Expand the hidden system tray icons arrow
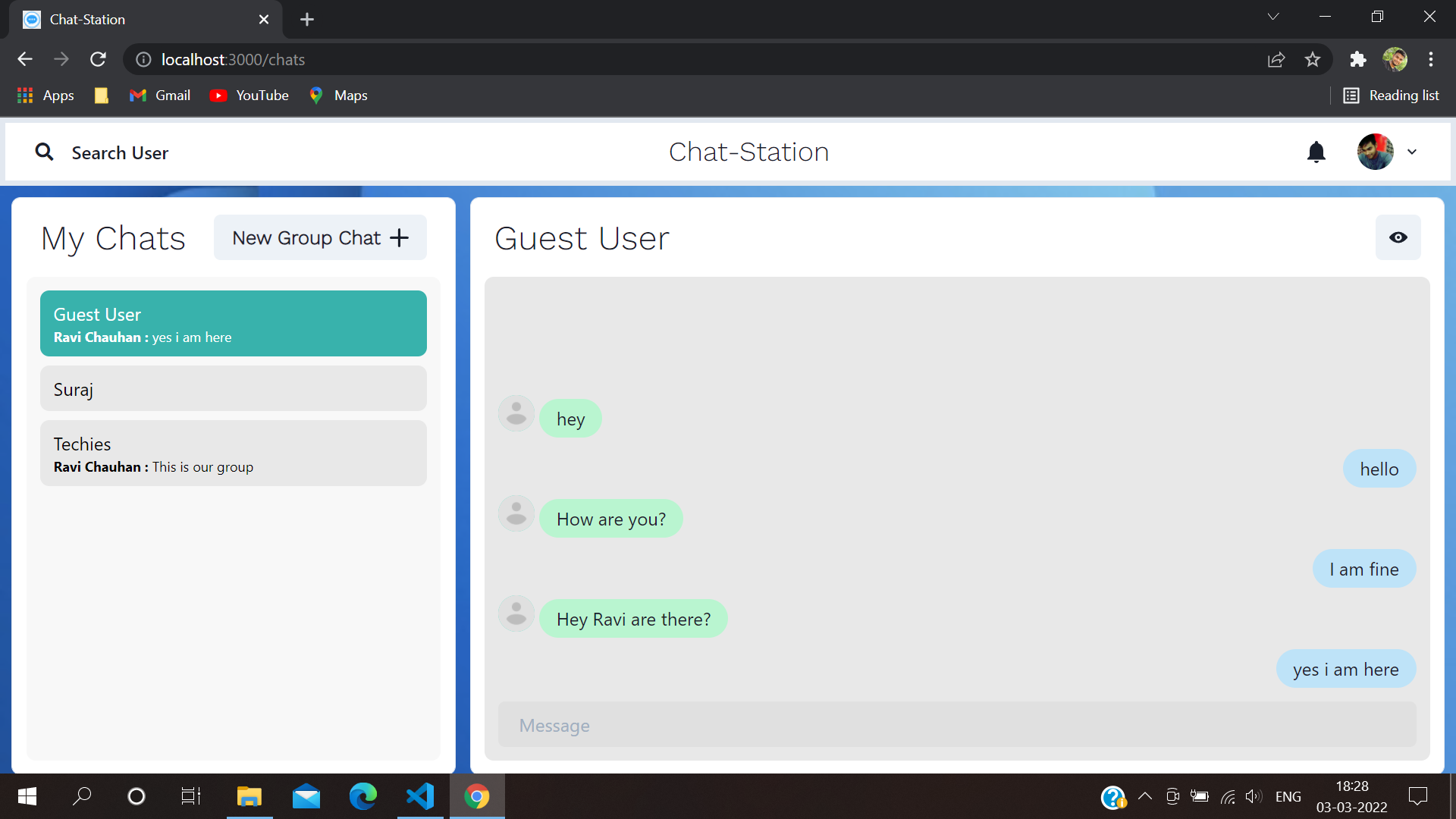 click(x=1145, y=796)
